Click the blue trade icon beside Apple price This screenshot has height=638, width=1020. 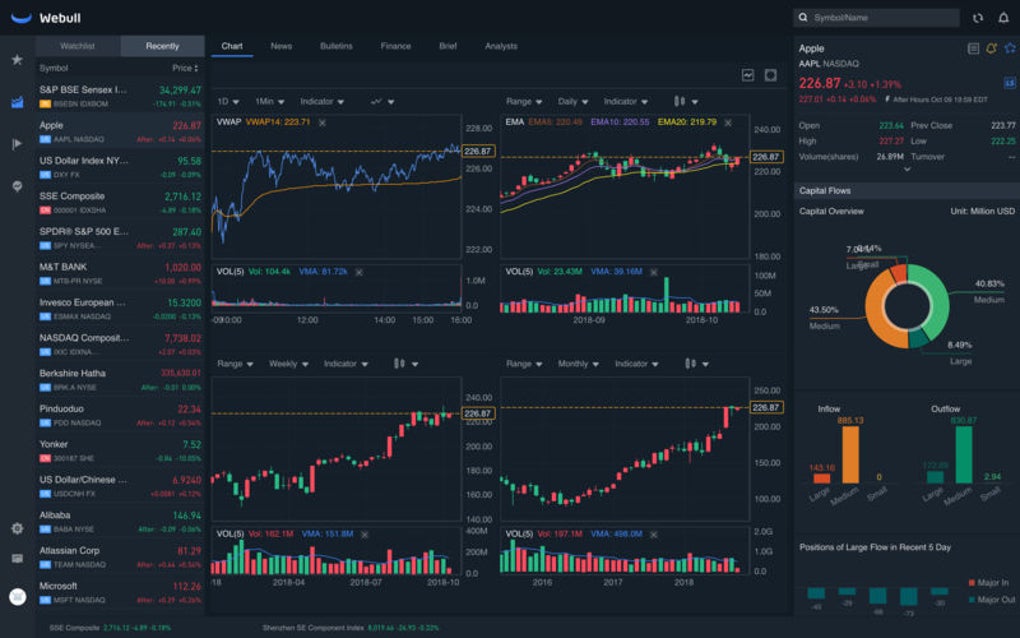tap(1009, 83)
